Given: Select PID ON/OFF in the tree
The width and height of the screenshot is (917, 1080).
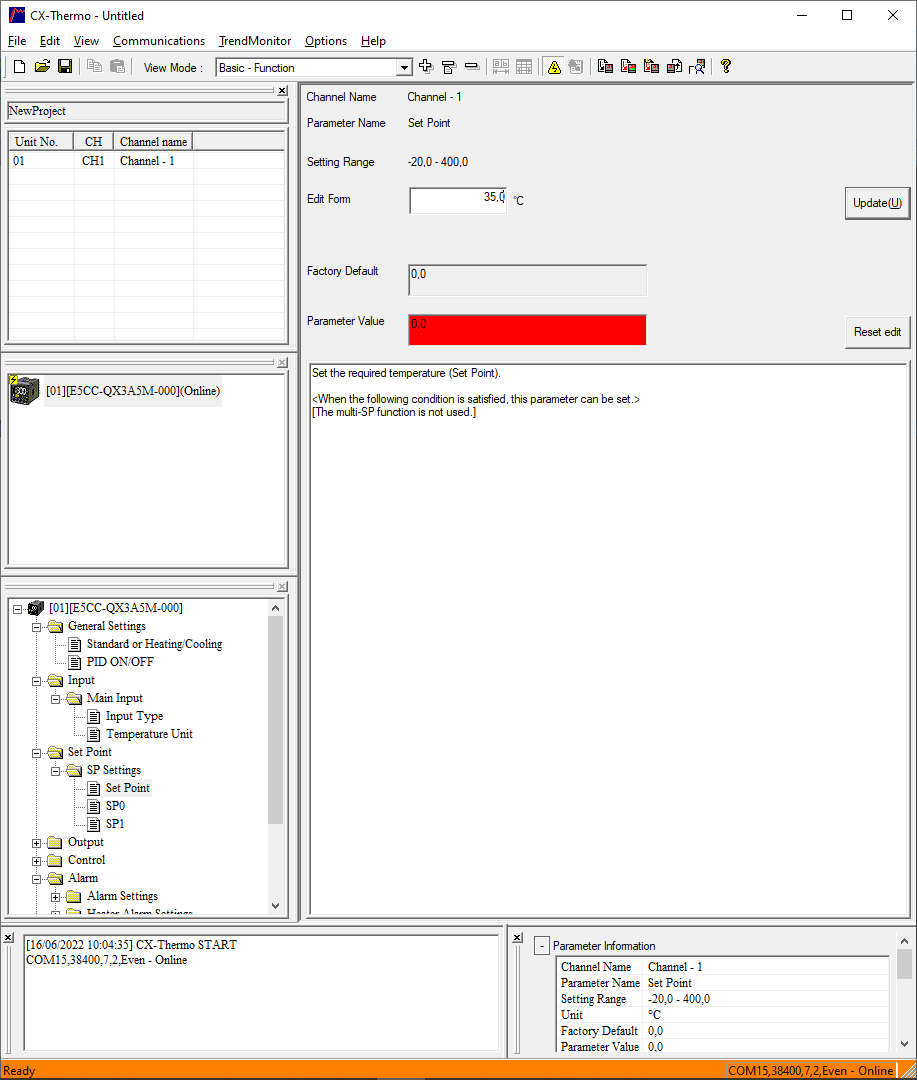Looking at the screenshot, I should 120,662.
